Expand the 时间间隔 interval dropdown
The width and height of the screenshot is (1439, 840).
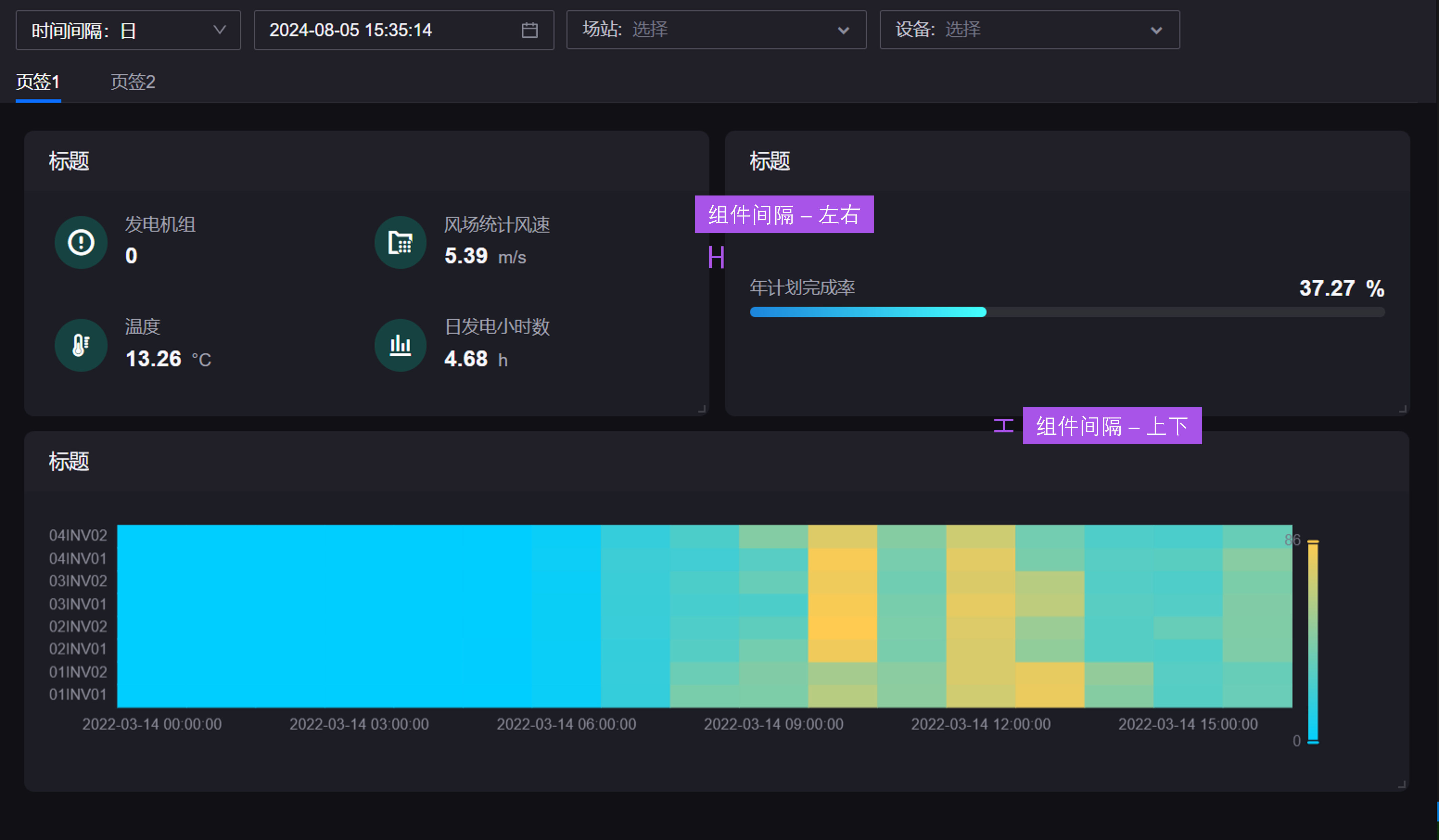(x=128, y=30)
